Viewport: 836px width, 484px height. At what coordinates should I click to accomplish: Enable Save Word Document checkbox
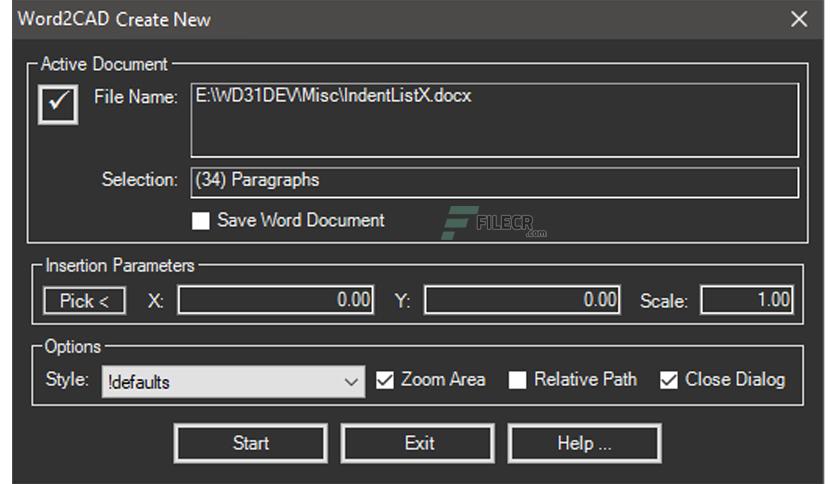pos(200,221)
